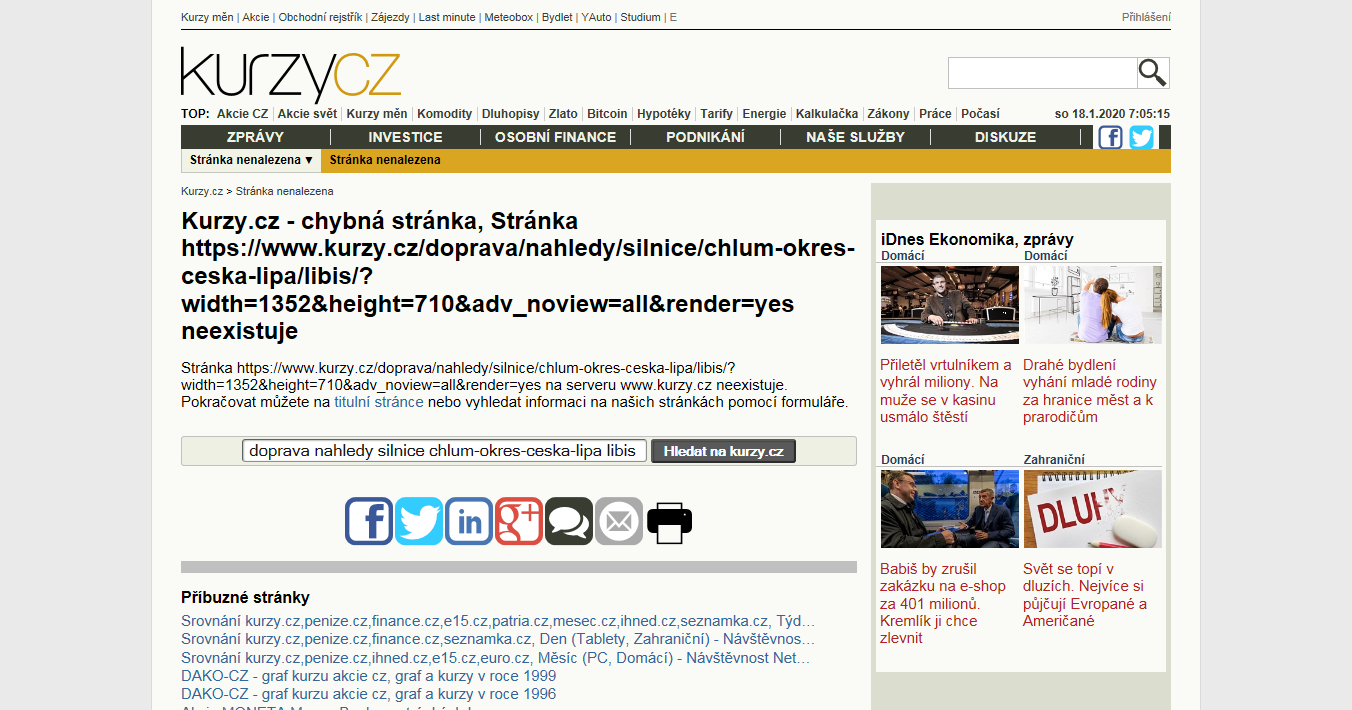Select 'Stránka nenalezena' yellow bar tab
Screen dimensions: 1352x710
(x=385, y=160)
